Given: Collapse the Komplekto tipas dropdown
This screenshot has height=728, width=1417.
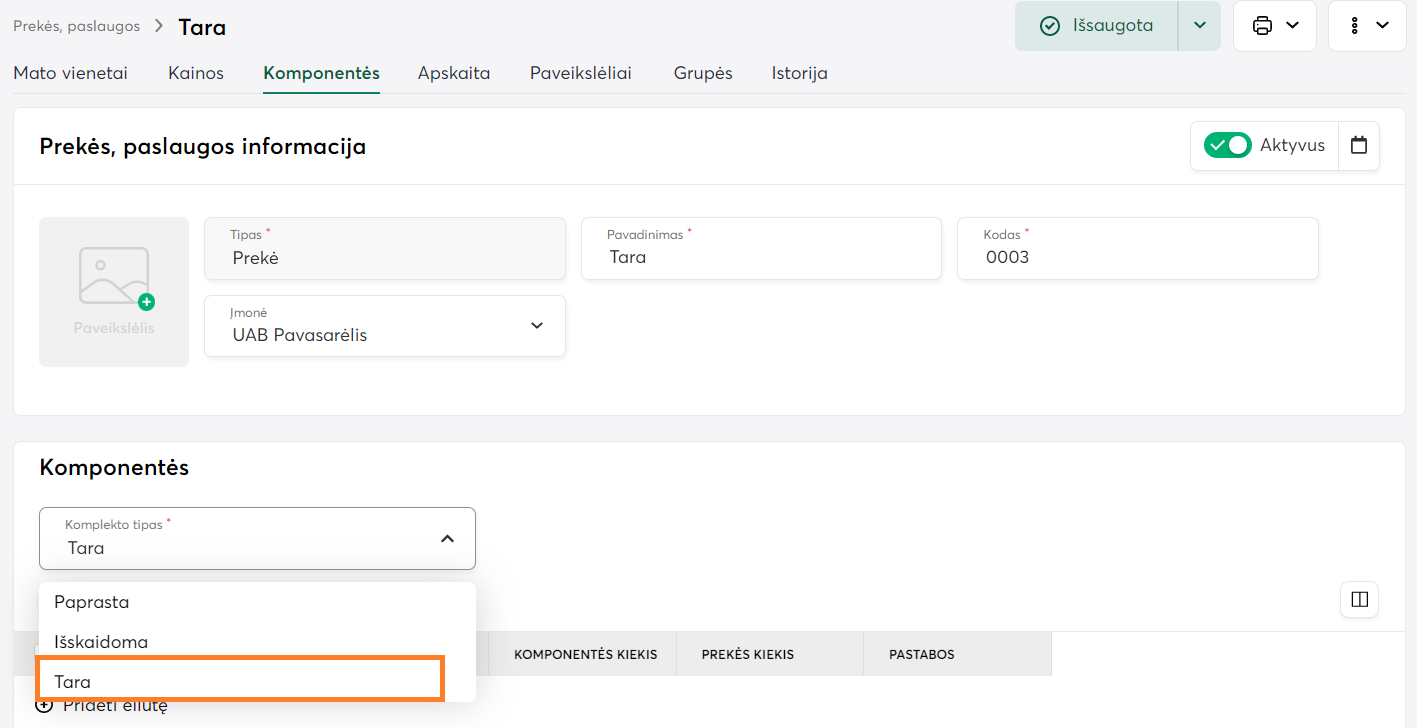Looking at the screenshot, I should pos(447,539).
